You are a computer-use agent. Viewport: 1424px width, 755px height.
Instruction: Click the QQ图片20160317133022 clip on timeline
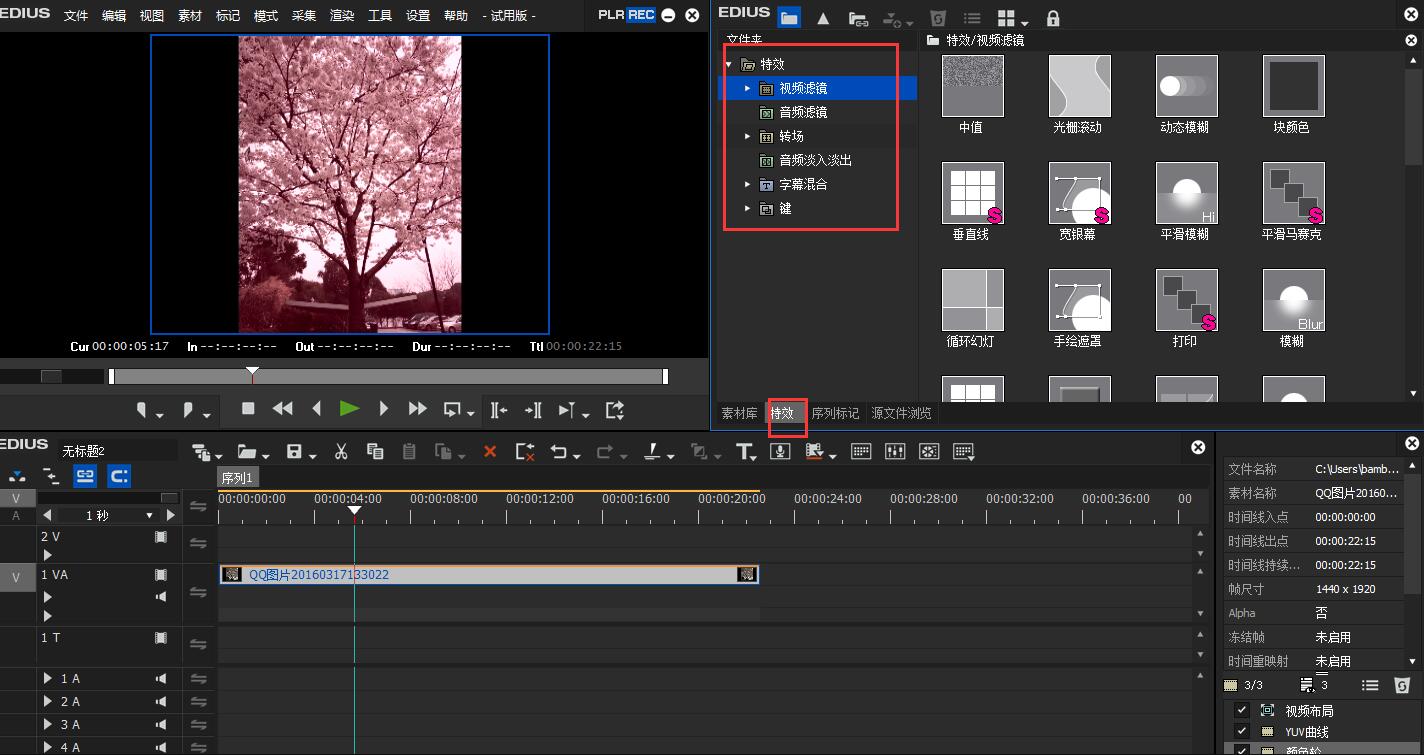488,575
